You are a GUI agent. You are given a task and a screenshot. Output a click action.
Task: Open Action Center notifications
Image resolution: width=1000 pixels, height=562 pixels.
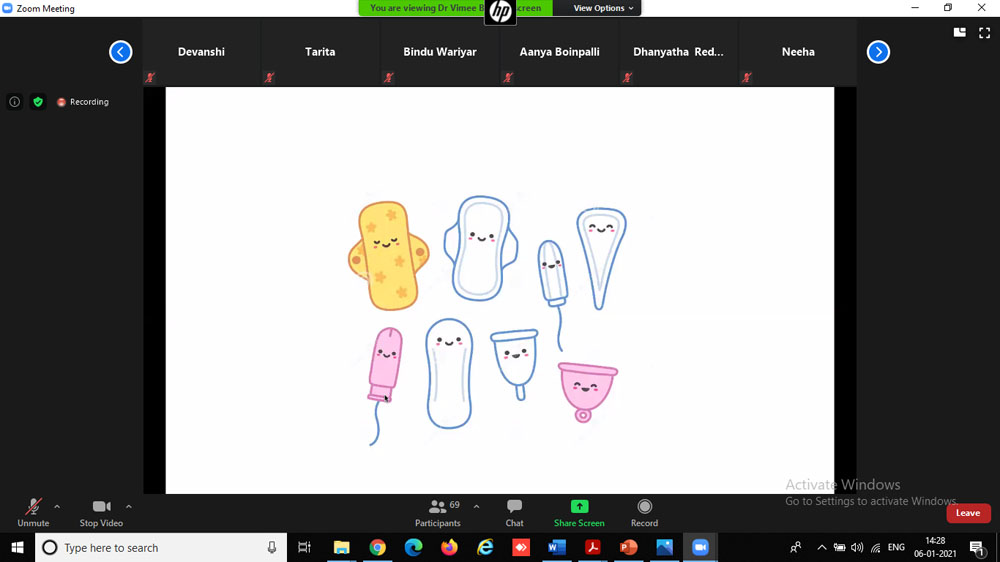pyautogui.click(x=976, y=547)
